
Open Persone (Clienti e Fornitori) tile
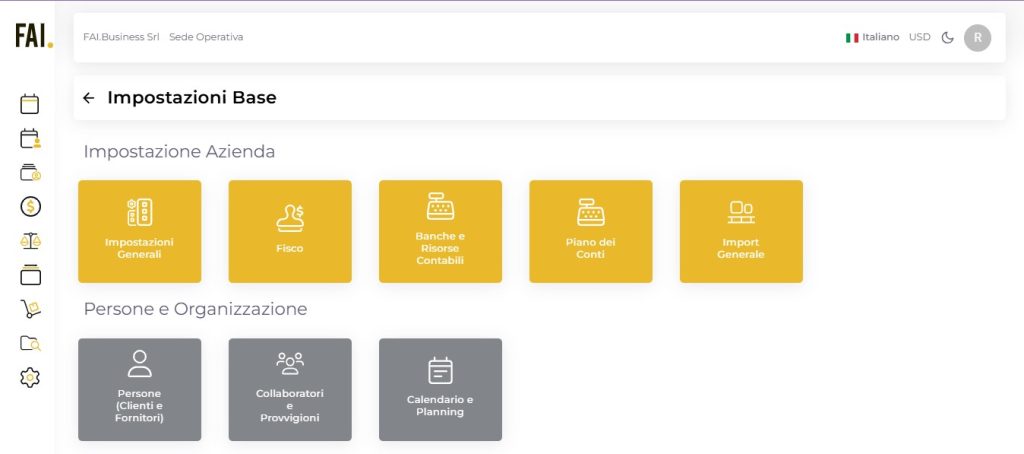click(140, 389)
